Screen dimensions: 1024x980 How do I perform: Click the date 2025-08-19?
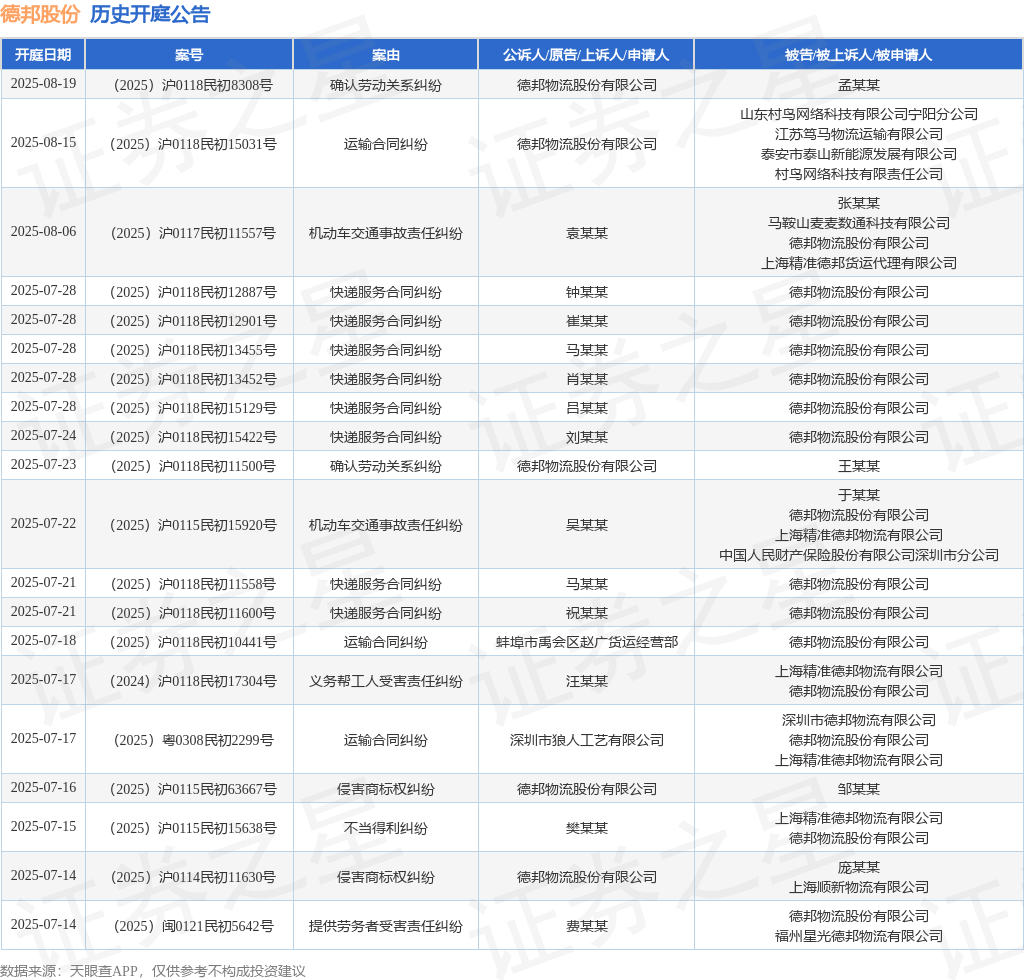click(43, 84)
